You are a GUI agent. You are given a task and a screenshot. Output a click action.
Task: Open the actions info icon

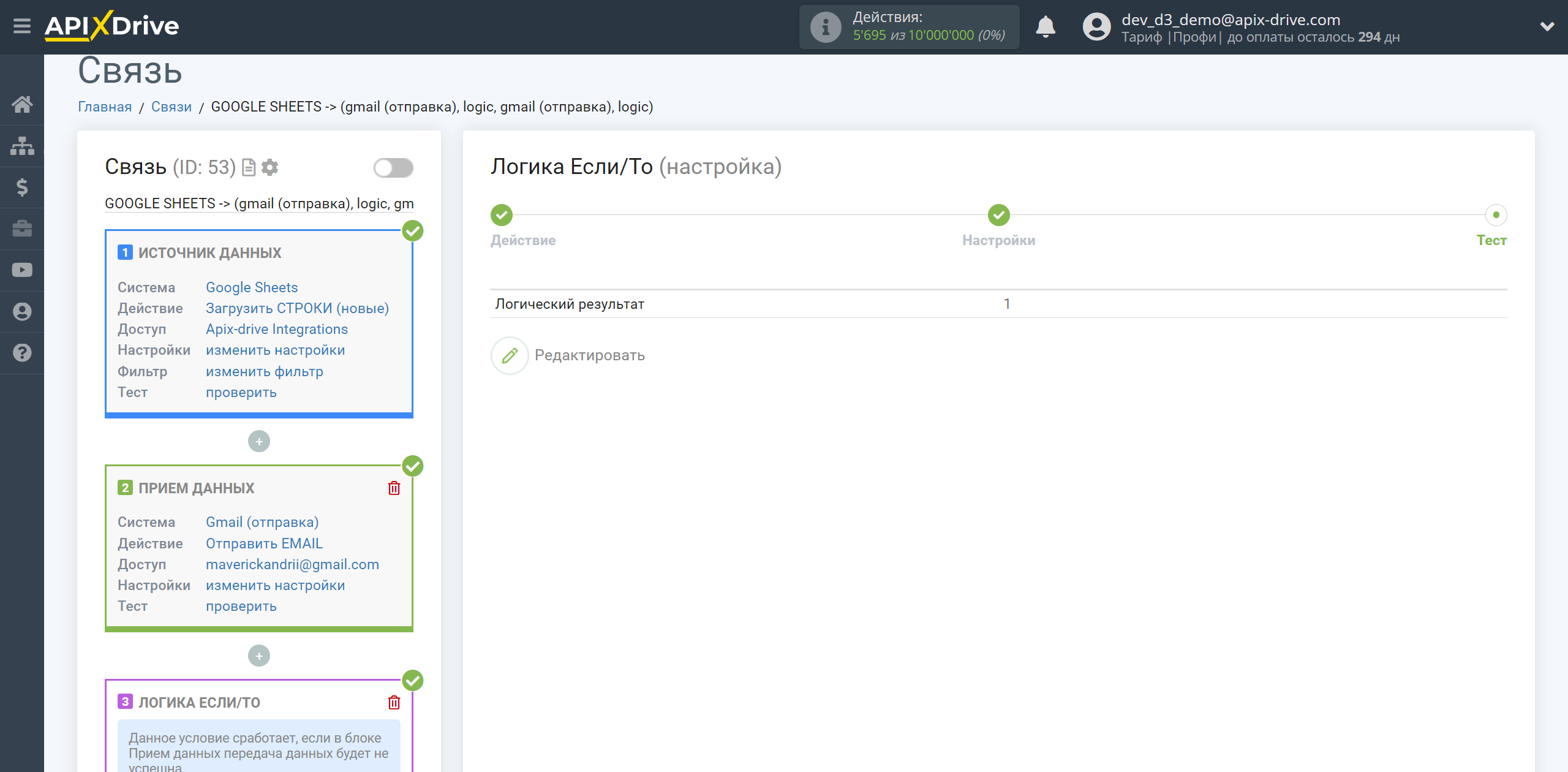click(x=825, y=27)
